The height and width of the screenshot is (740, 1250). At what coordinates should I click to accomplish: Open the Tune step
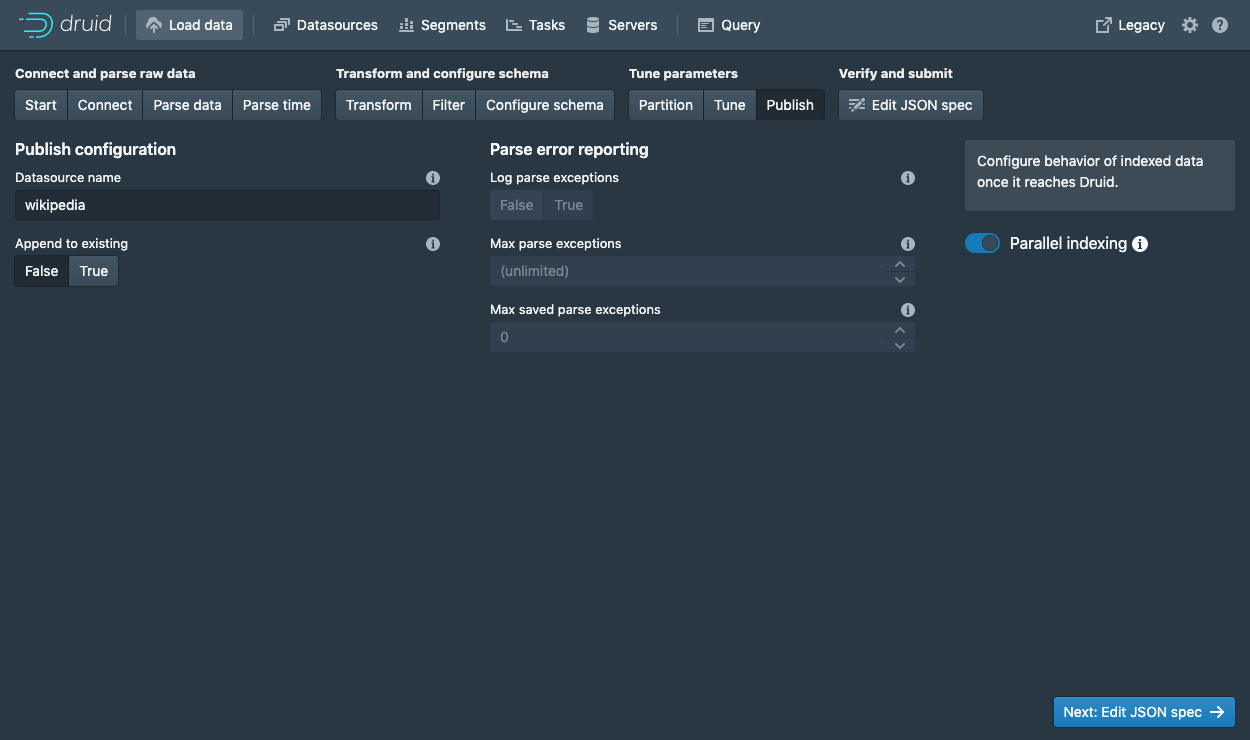(x=730, y=105)
